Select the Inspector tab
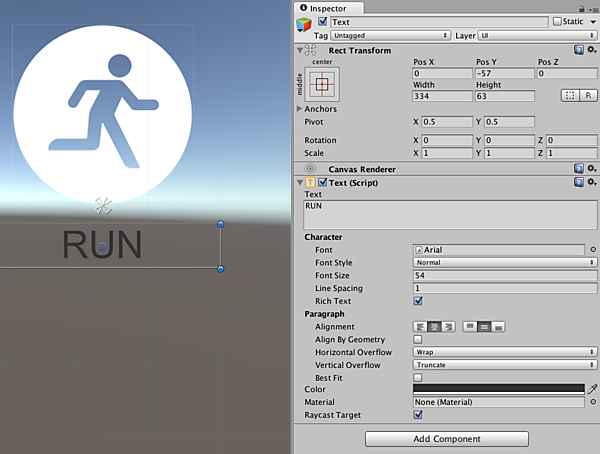The width and height of the screenshot is (600, 454). coord(326,8)
